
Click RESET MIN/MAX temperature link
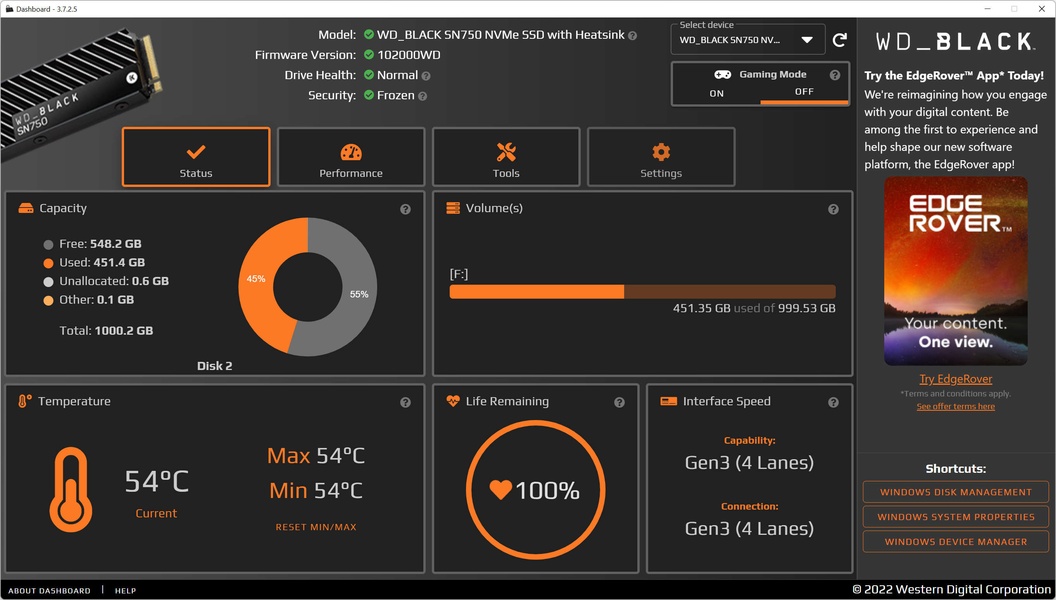coord(316,527)
